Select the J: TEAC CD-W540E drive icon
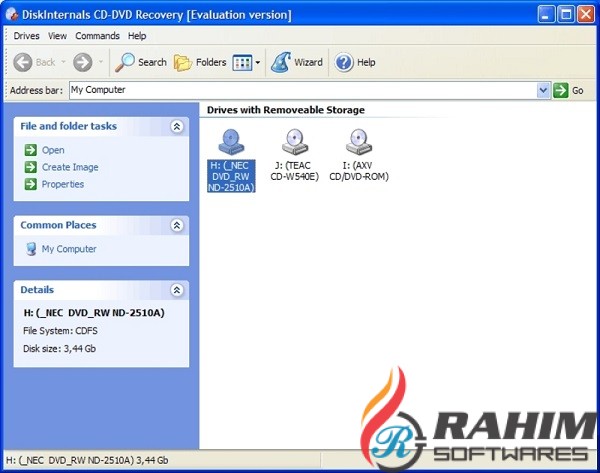600x473 pixels. click(x=295, y=142)
